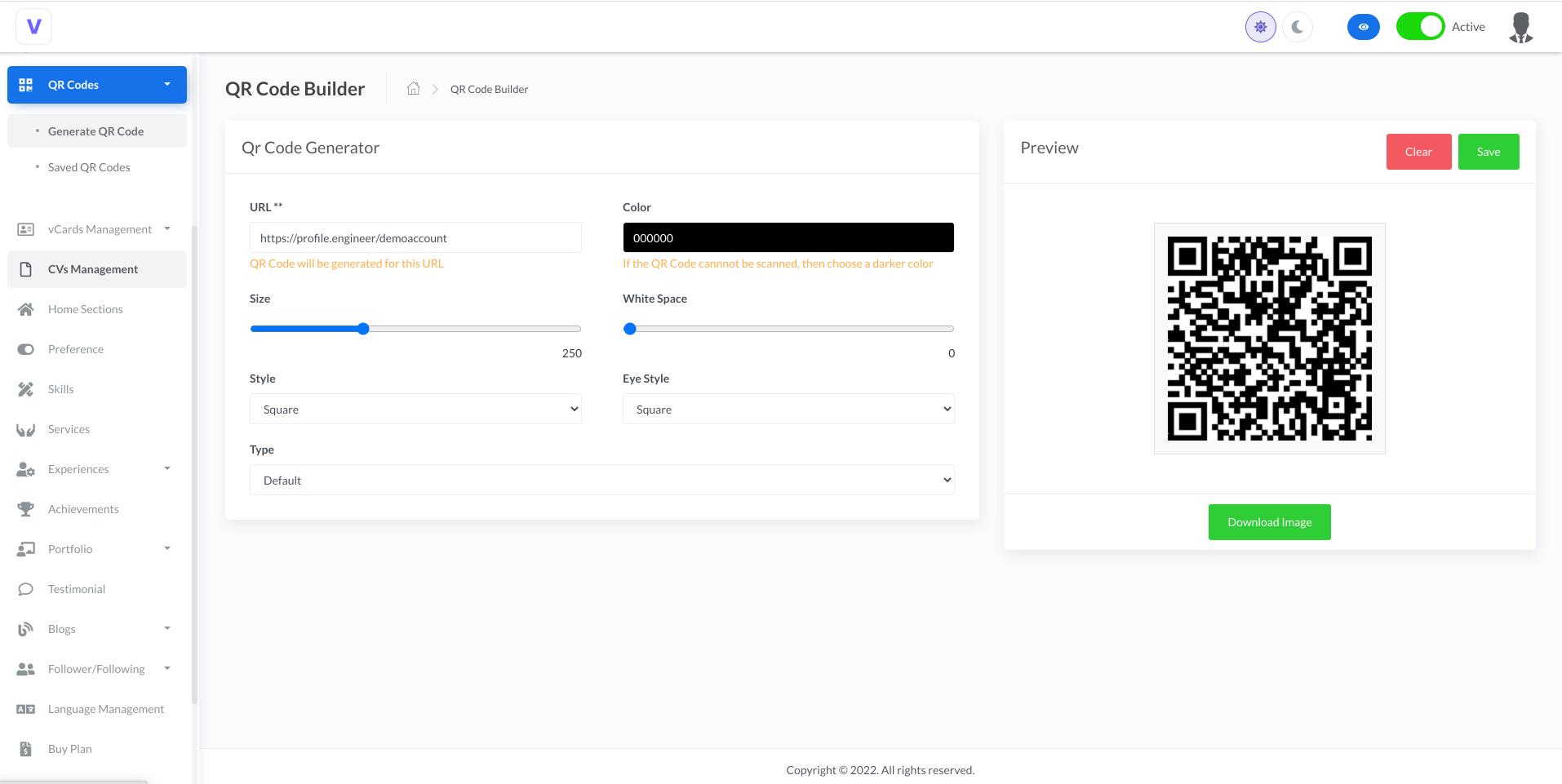Viewport: 1562px width, 784px height.
Task: Click the Testimonial chat bubble icon
Action: [x=25, y=588]
